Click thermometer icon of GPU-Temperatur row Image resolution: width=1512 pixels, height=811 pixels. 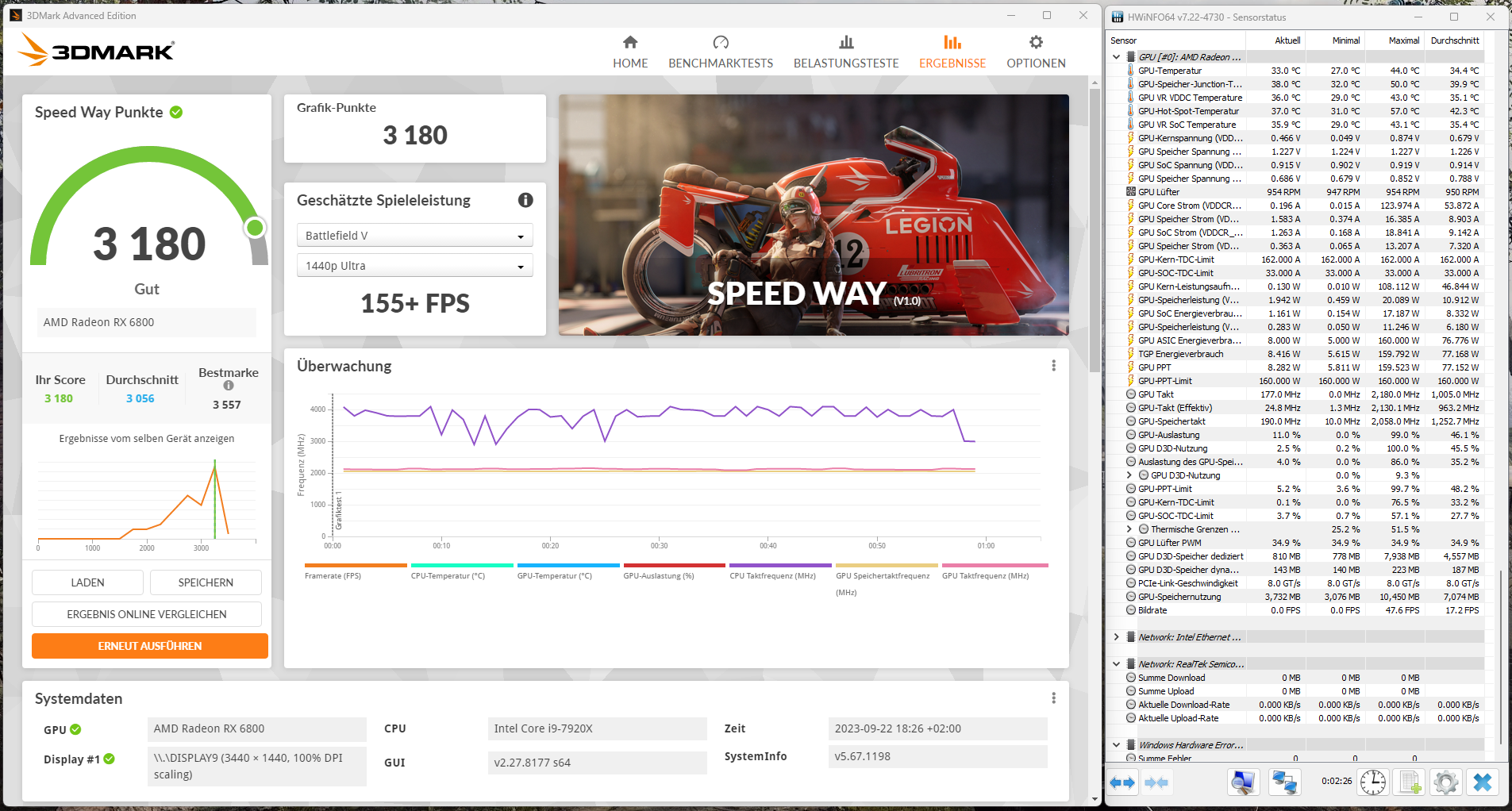click(1131, 71)
